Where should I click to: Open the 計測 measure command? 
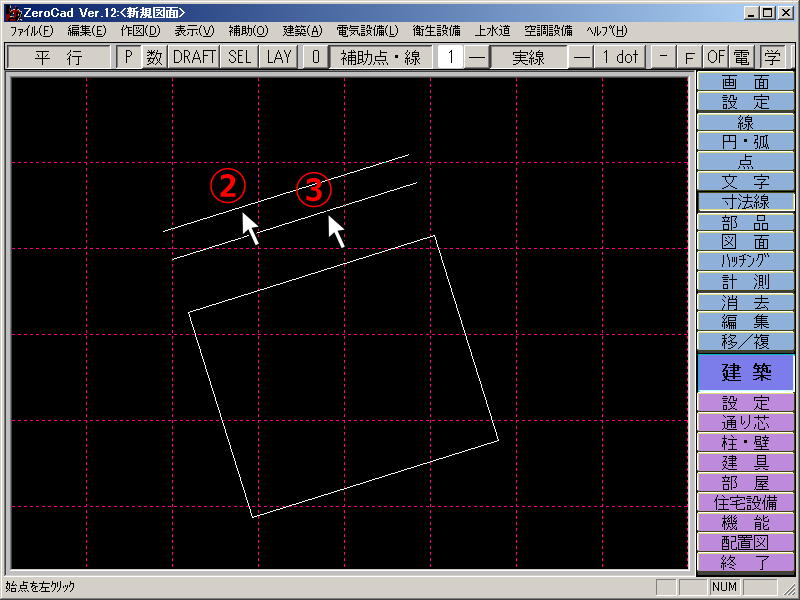[x=745, y=282]
